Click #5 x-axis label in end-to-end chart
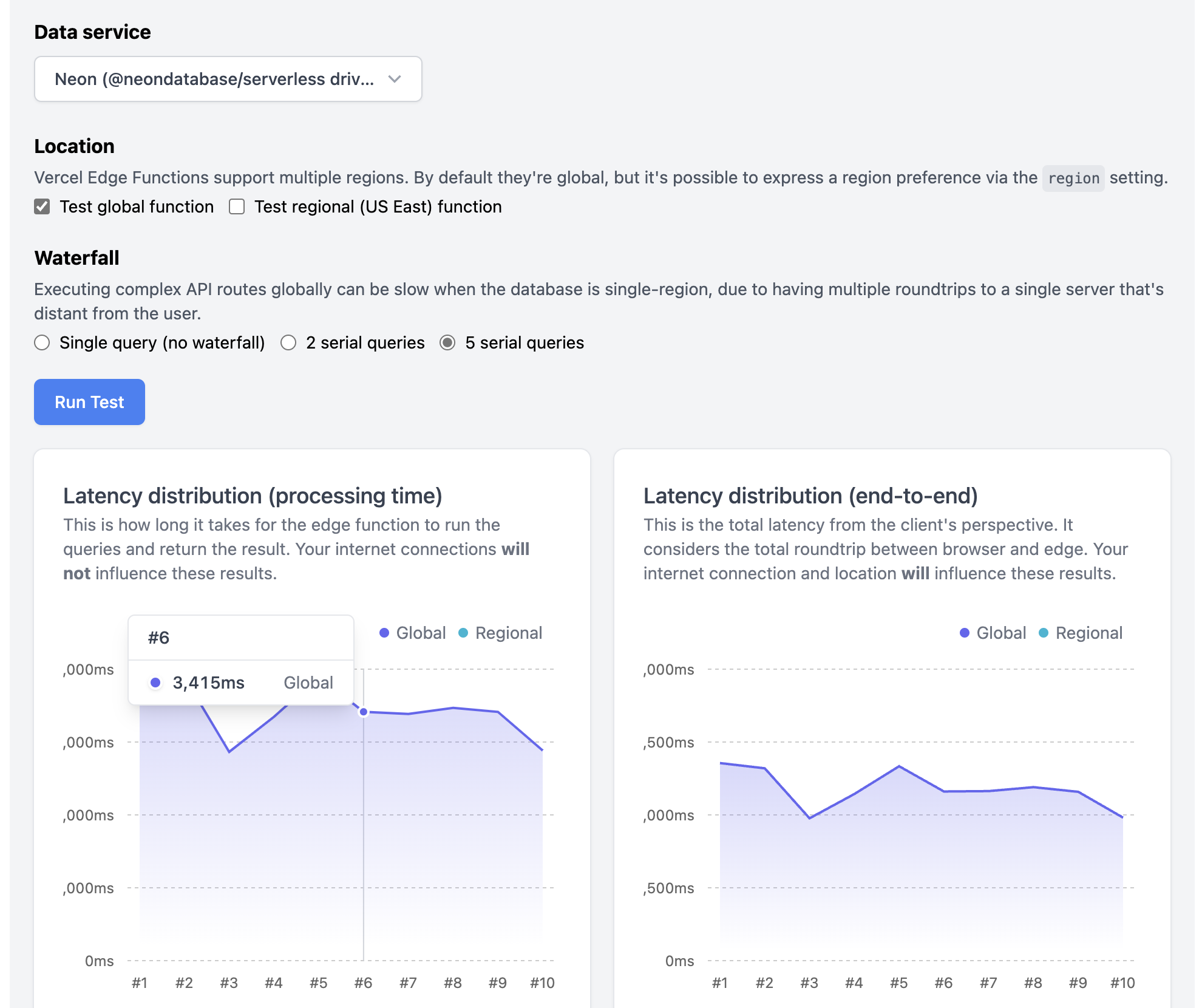This screenshot has width=1202, height=1008. 898,982
